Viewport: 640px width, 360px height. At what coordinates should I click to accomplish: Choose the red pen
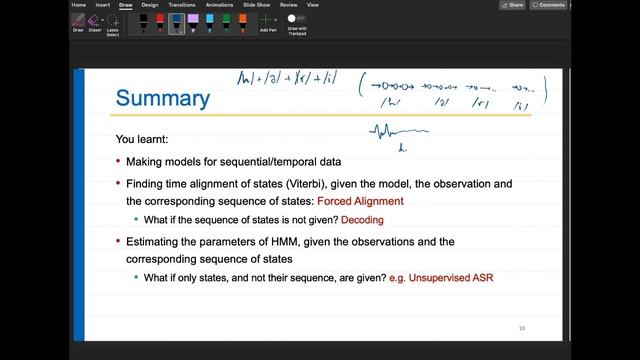click(x=160, y=23)
